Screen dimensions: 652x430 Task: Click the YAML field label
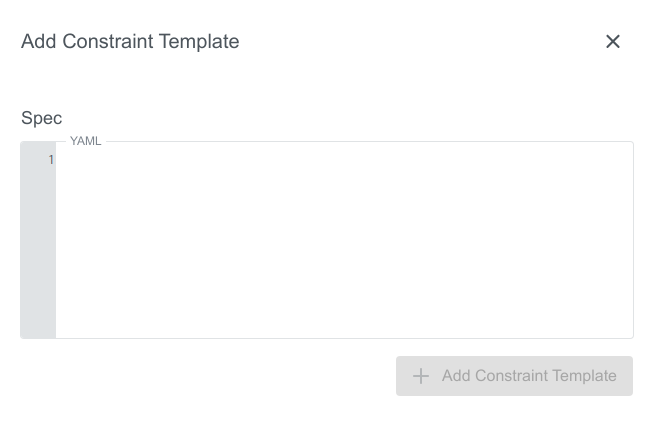point(86,141)
